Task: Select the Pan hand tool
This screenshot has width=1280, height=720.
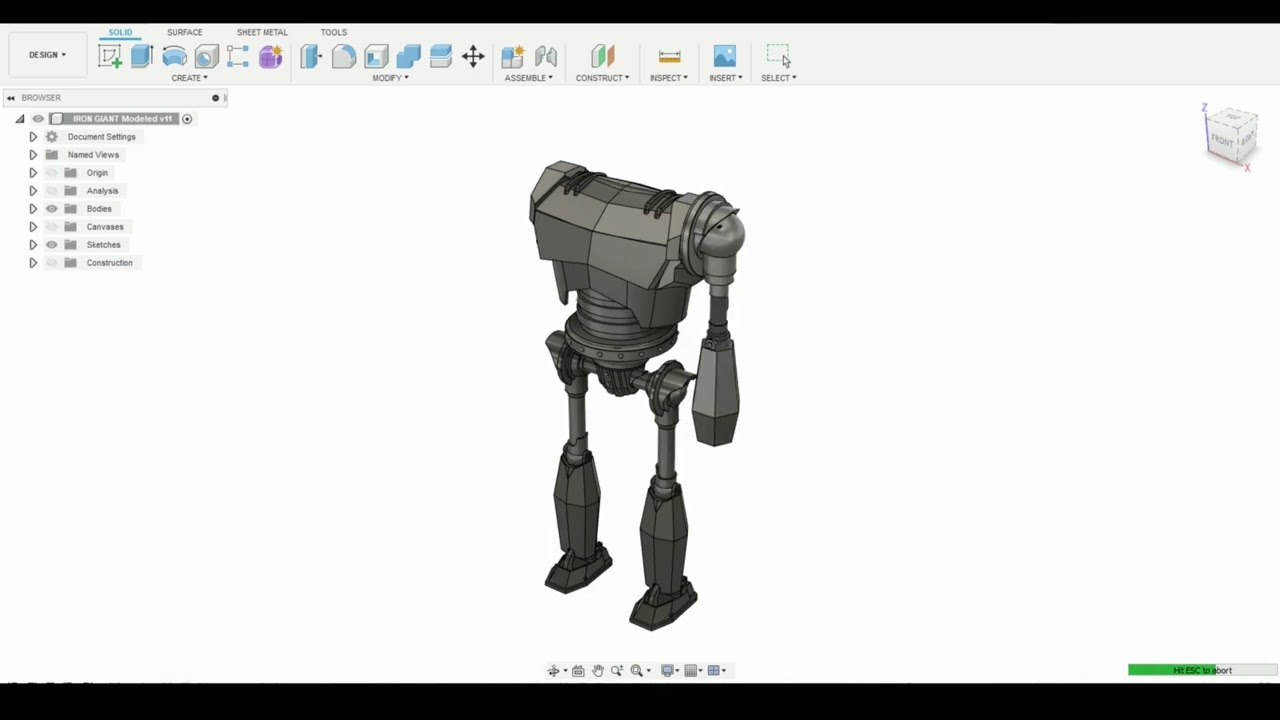Action: pyautogui.click(x=597, y=671)
